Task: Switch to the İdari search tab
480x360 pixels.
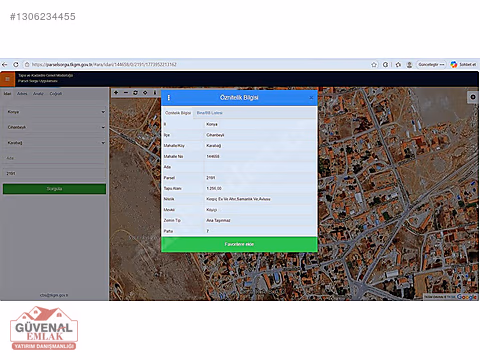Action: pos(7,94)
